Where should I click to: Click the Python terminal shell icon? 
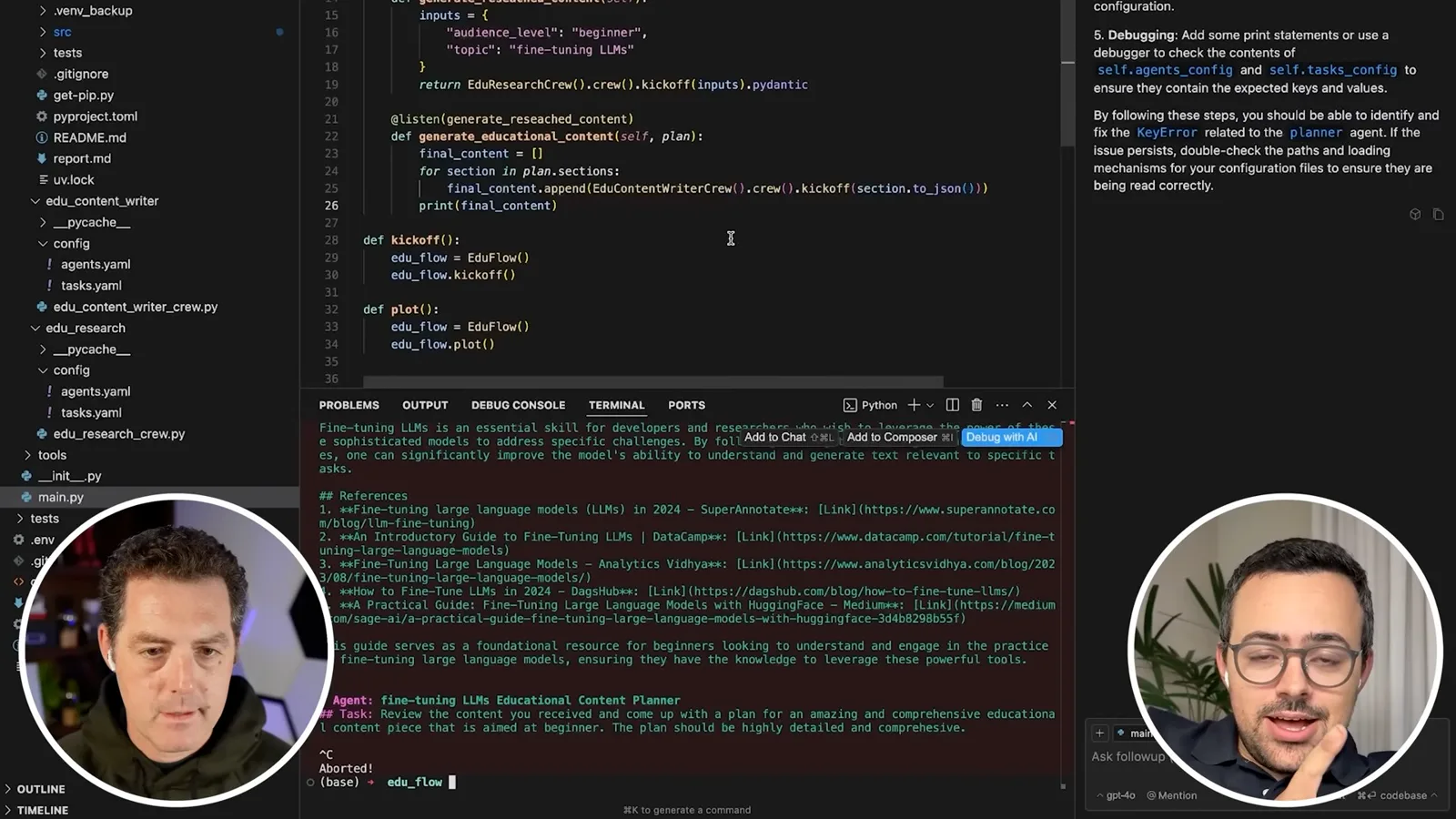850,405
